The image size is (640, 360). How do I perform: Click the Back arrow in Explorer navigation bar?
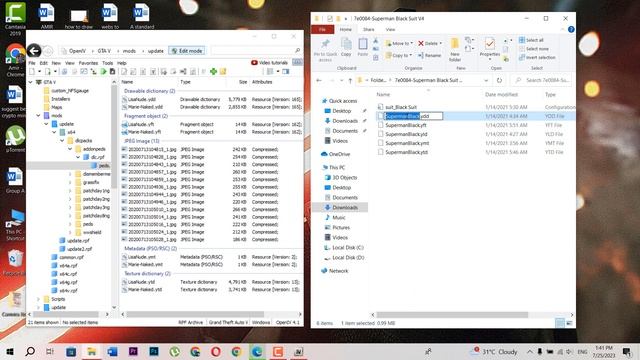click(x=319, y=80)
